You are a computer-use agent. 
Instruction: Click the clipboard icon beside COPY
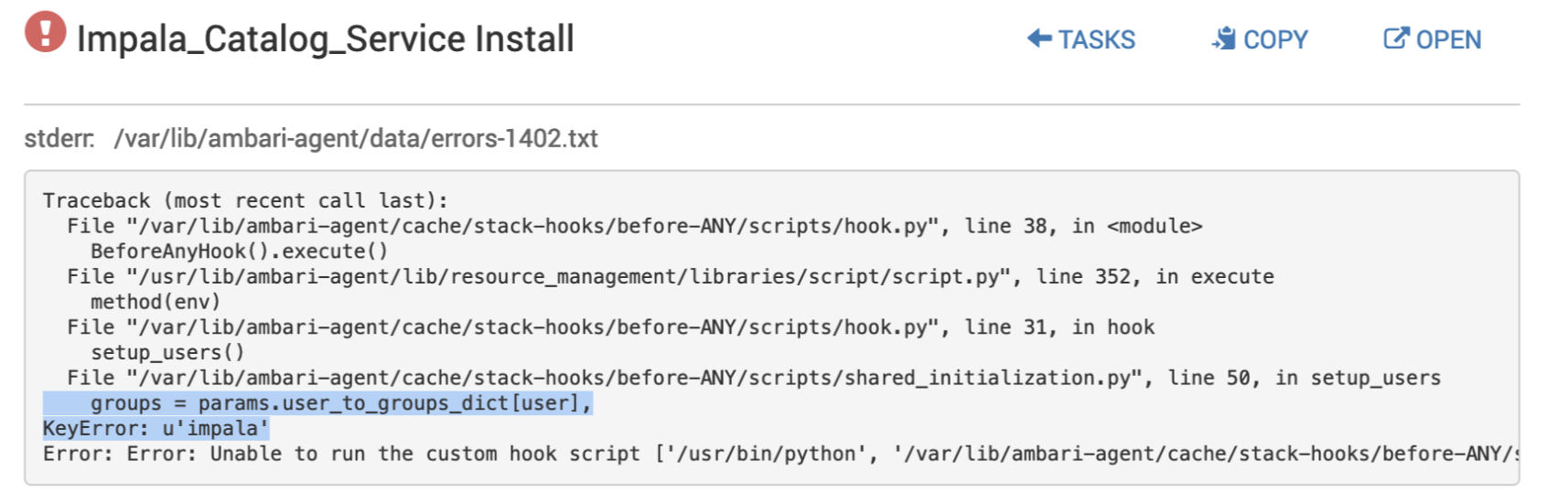pyautogui.click(x=1224, y=38)
